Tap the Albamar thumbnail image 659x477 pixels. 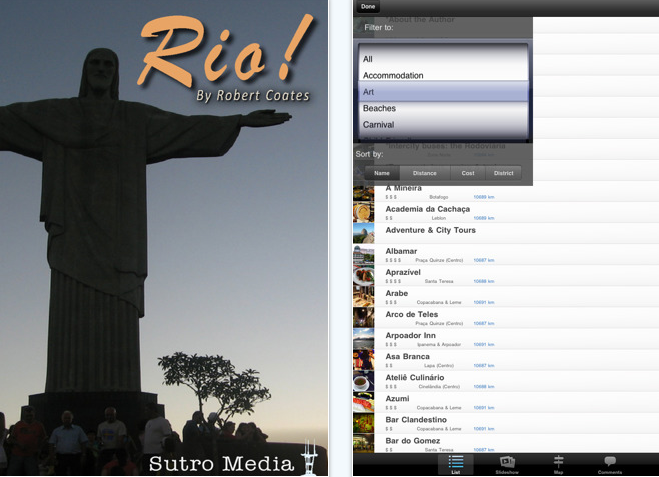[x=364, y=254]
